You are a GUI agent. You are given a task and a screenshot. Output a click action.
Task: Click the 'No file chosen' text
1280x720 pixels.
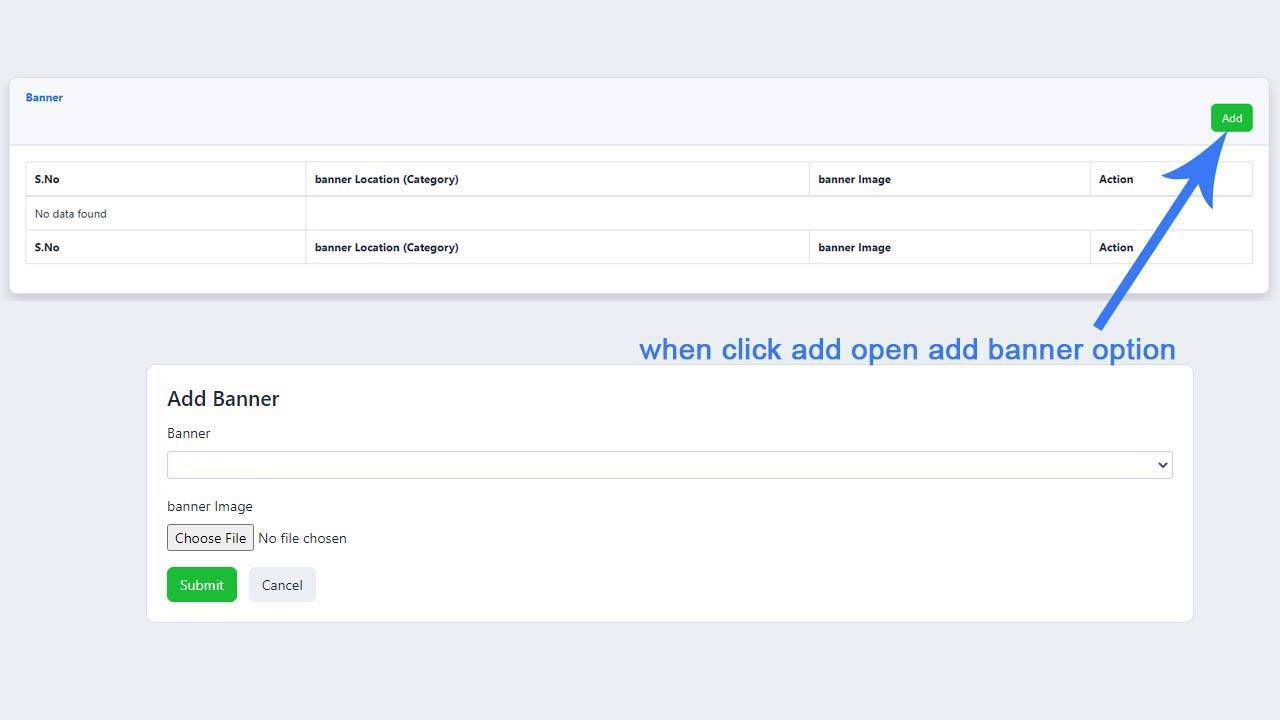click(x=302, y=538)
